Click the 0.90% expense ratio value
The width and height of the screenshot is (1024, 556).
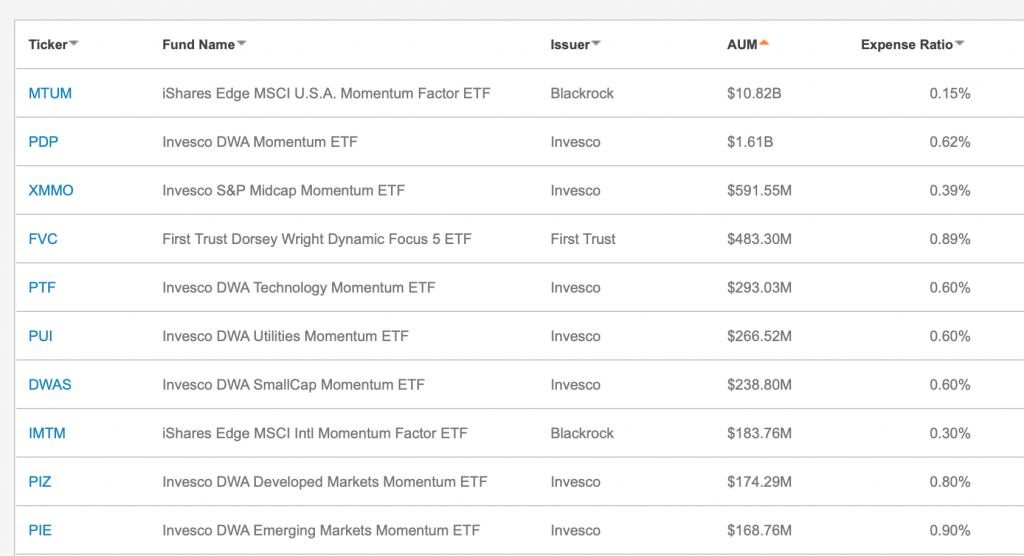coord(950,530)
